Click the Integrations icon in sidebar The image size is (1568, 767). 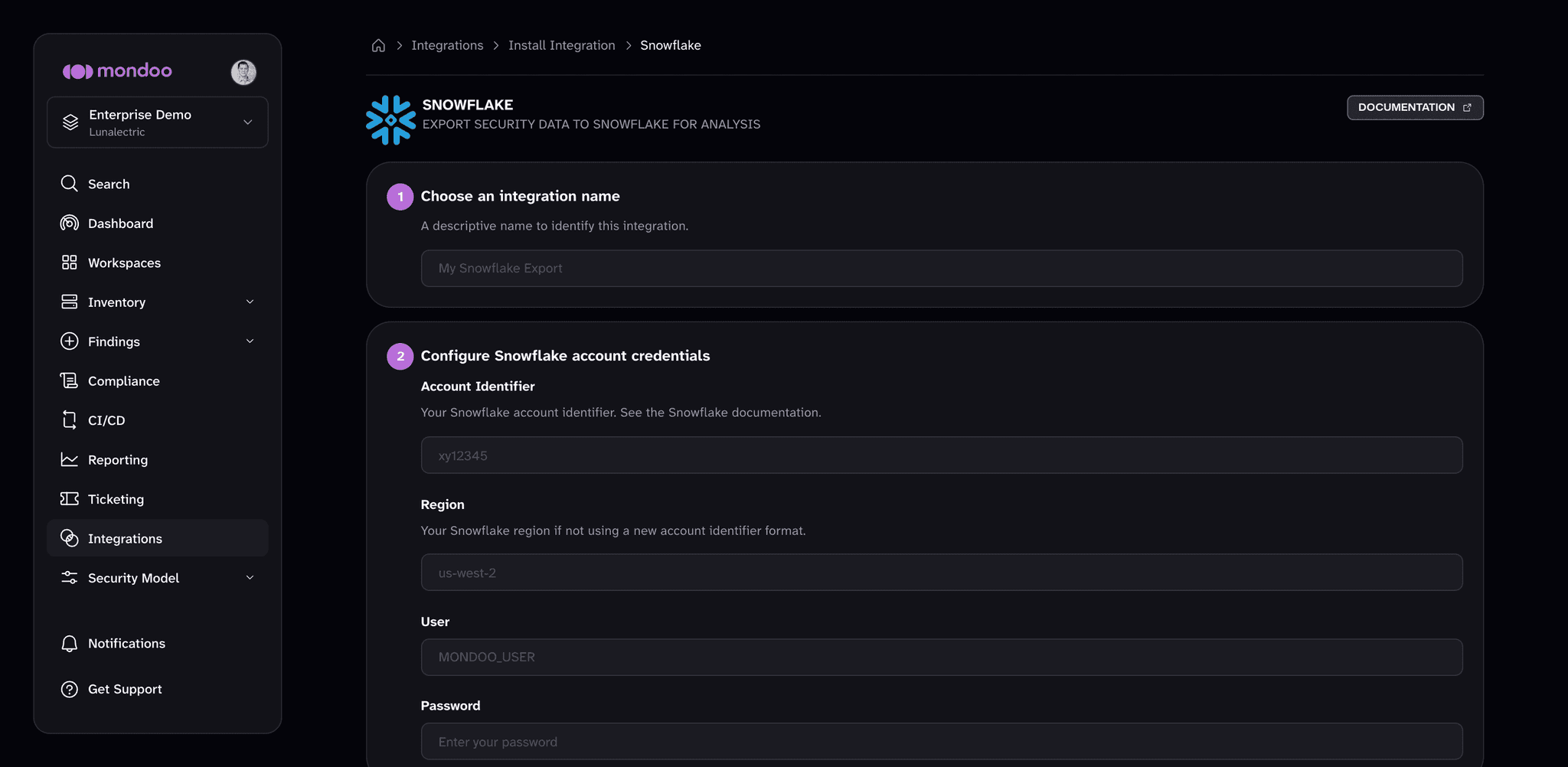69,538
